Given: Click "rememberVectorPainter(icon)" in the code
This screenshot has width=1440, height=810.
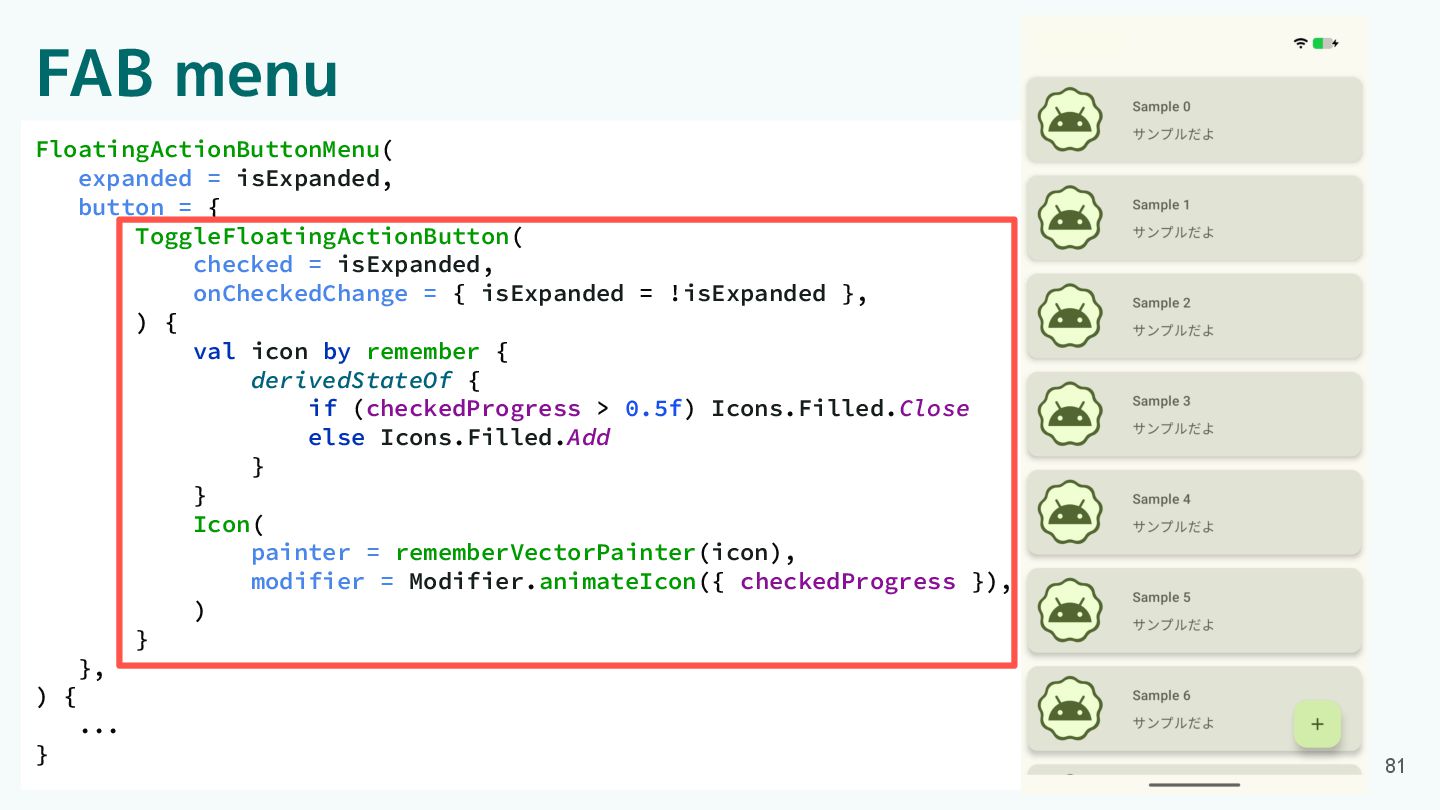Looking at the screenshot, I should point(588,553).
